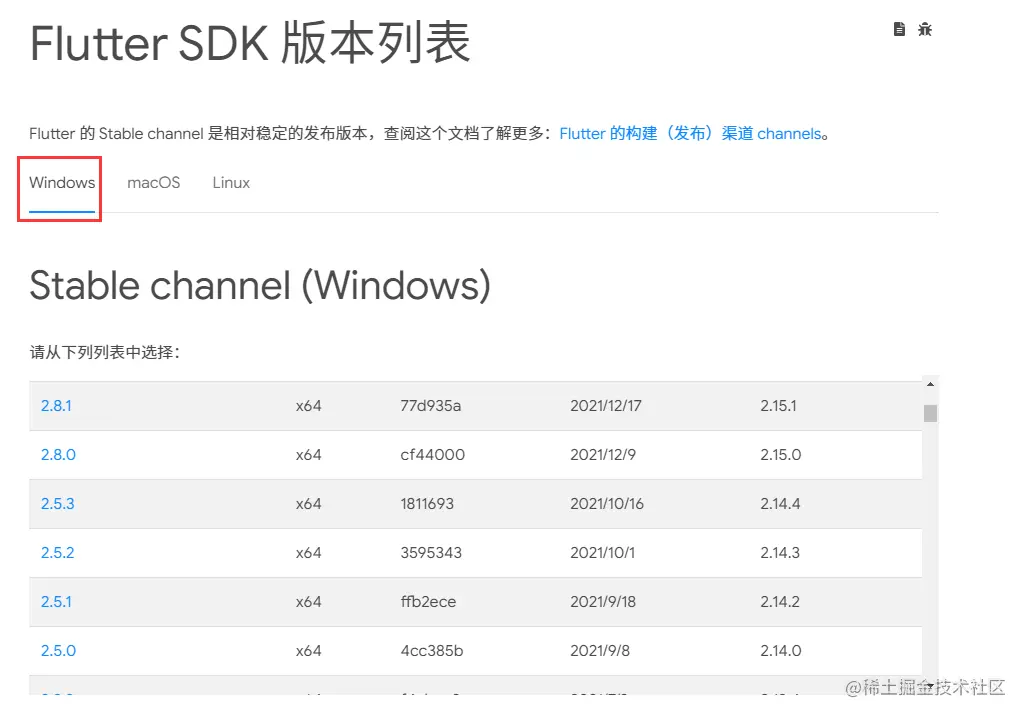Click Dart version 2.14.3
This screenshot has width=1026, height=718.
click(779, 553)
